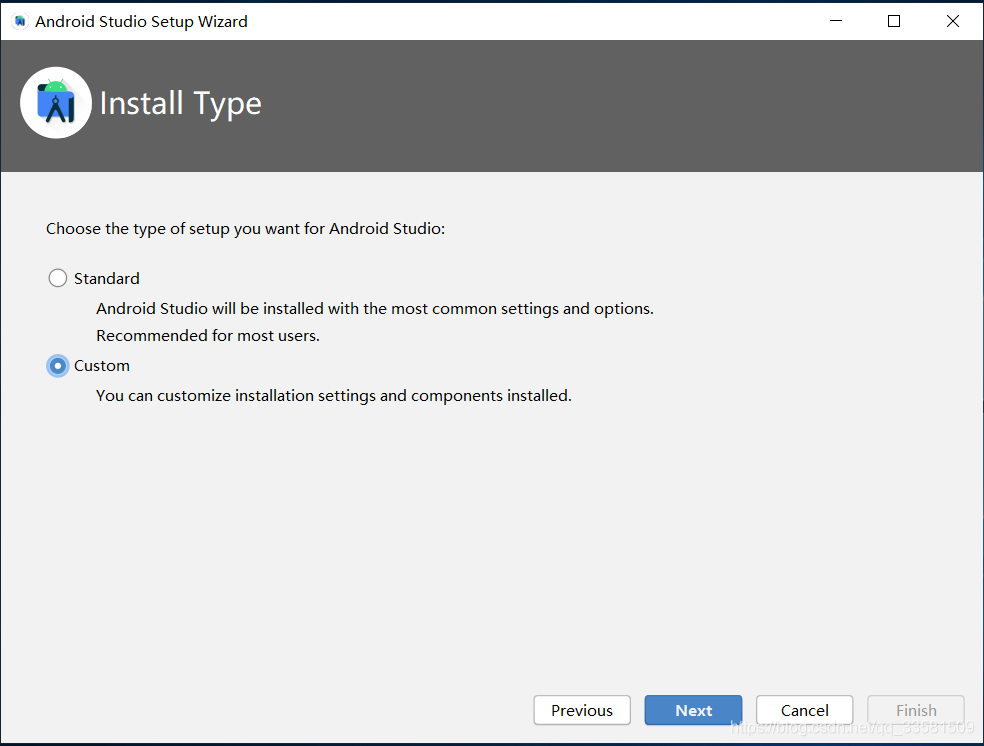Maximize the setup wizard window
The image size is (984, 746).
(894, 20)
